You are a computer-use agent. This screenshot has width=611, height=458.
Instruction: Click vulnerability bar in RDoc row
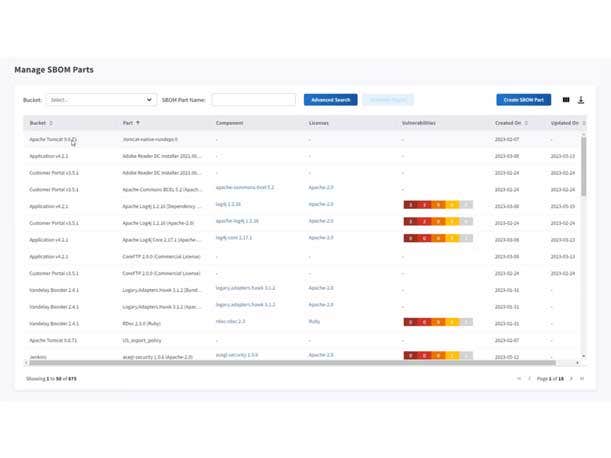[437, 322]
